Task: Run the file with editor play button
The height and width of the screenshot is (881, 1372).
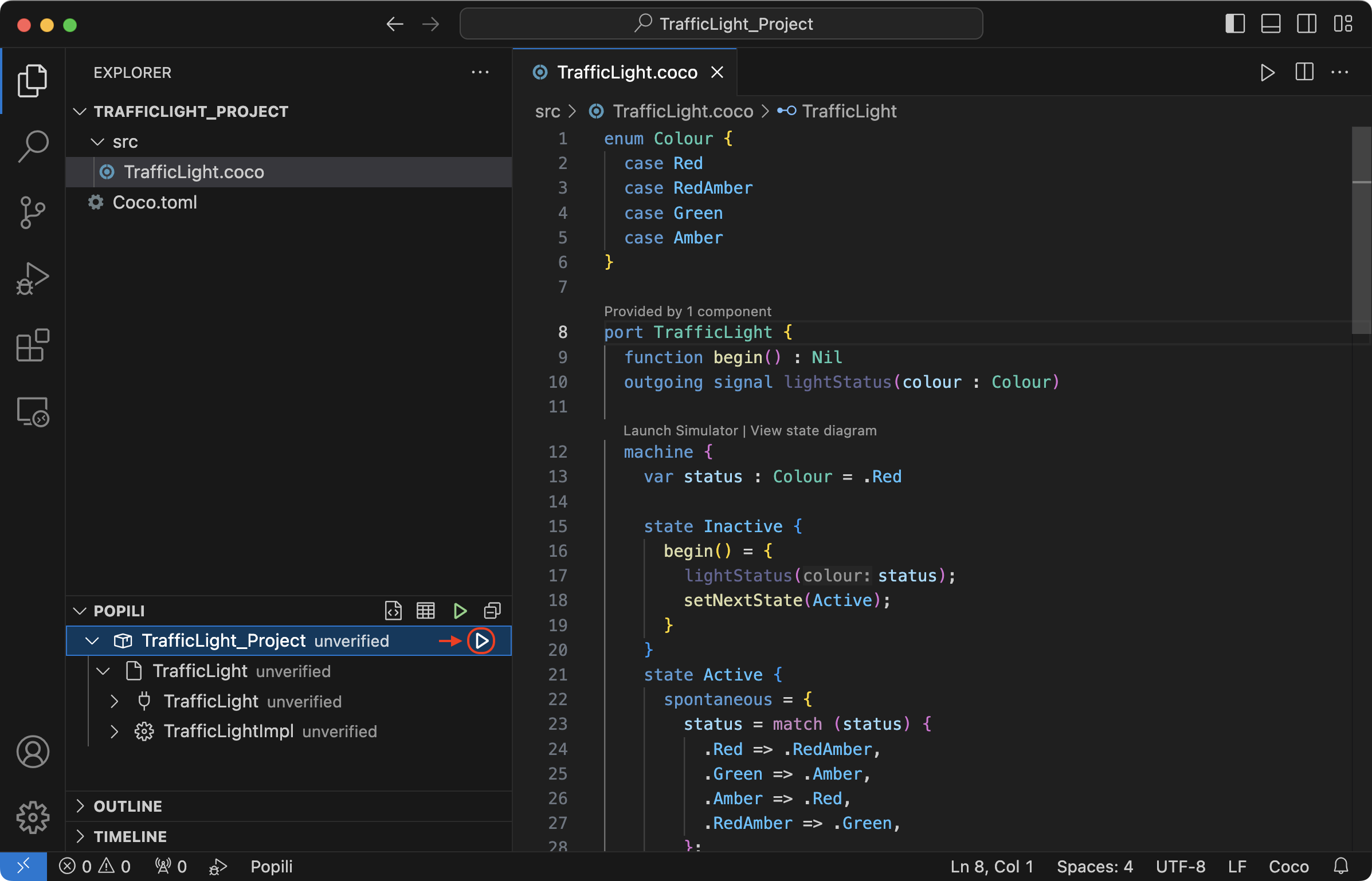Action: (x=1267, y=73)
